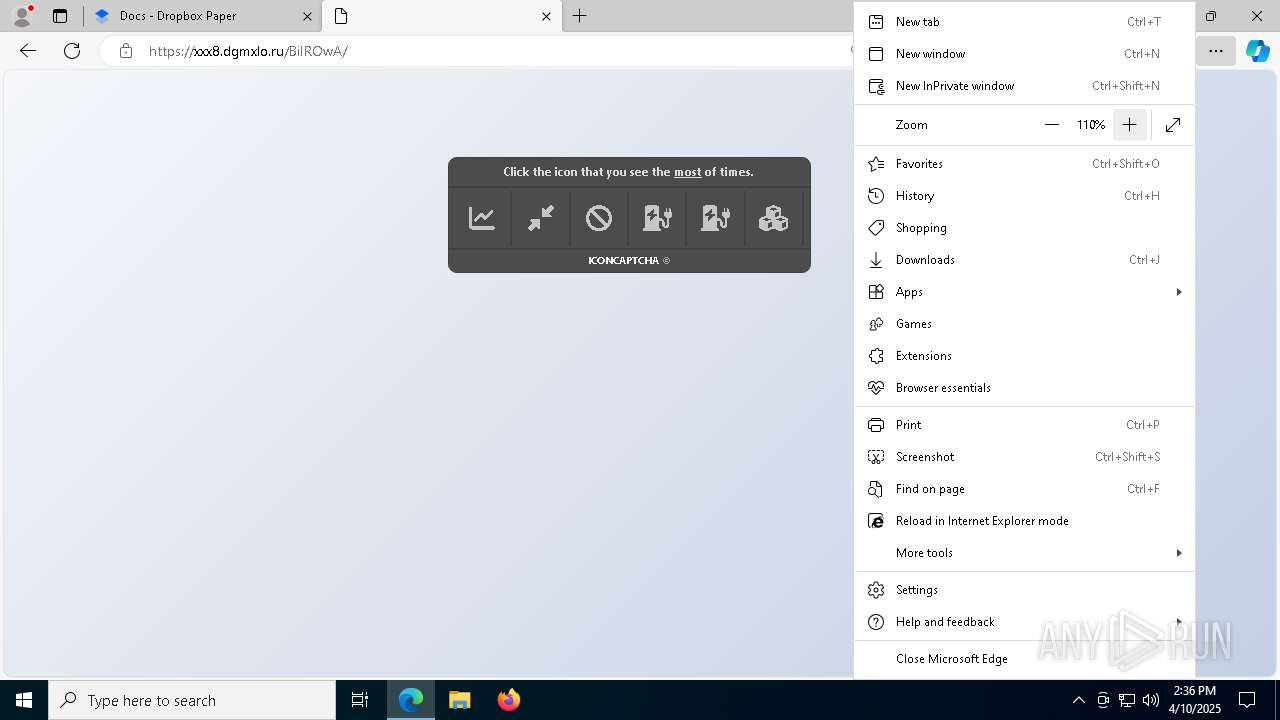
Task: Click the compress arrows captcha icon
Action: click(541, 218)
